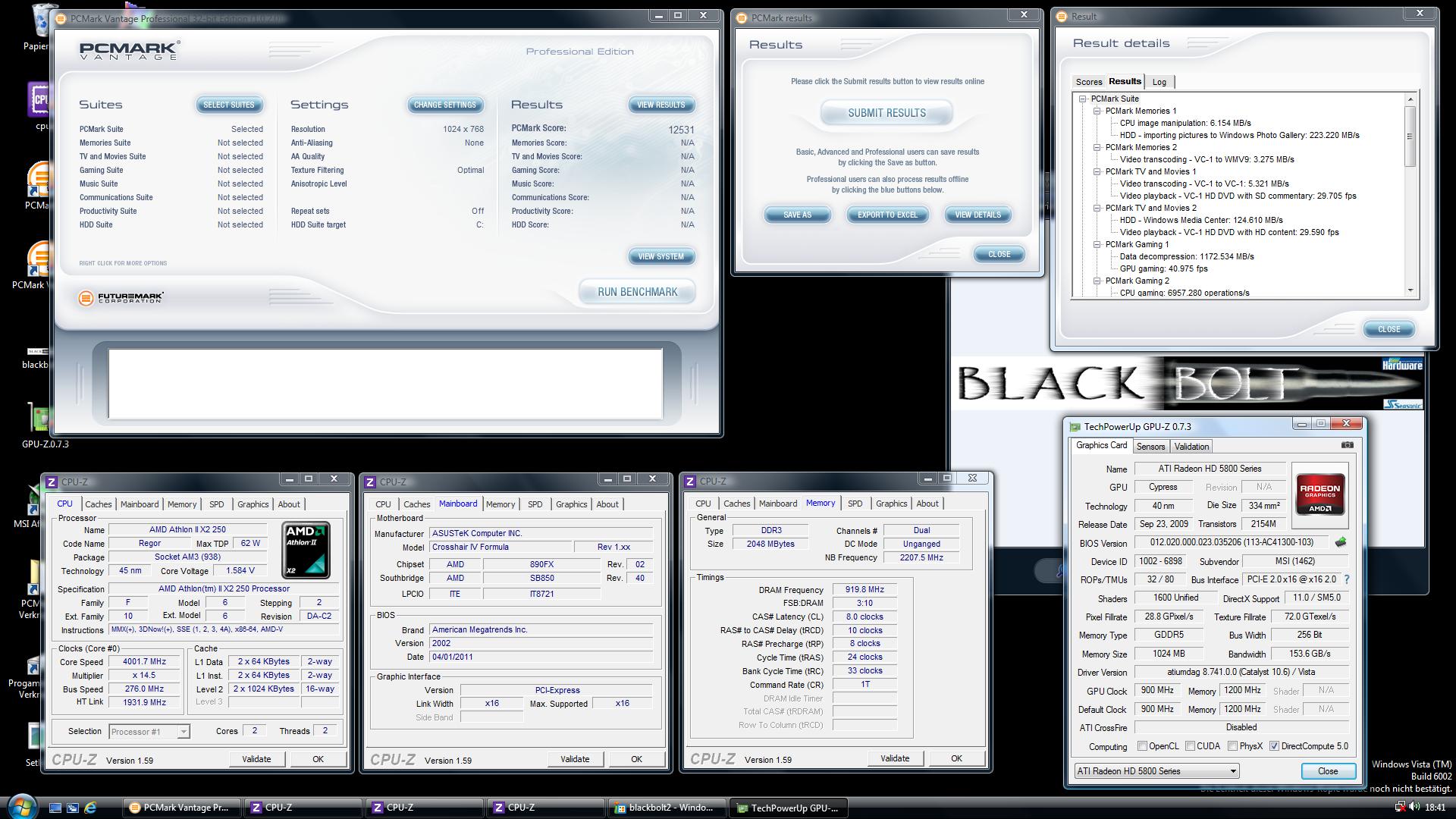Open the purple CPU-Z desktop shortcut
The width and height of the screenshot is (1456, 819).
point(39,106)
